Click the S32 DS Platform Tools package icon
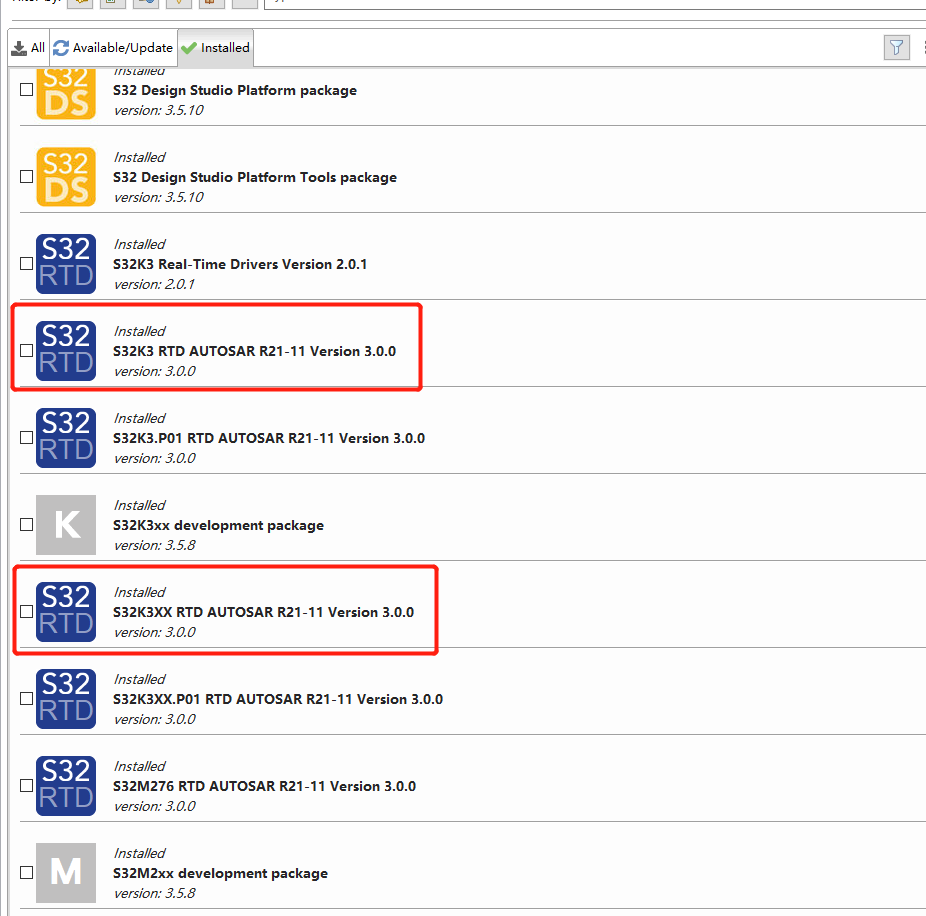 [66, 176]
